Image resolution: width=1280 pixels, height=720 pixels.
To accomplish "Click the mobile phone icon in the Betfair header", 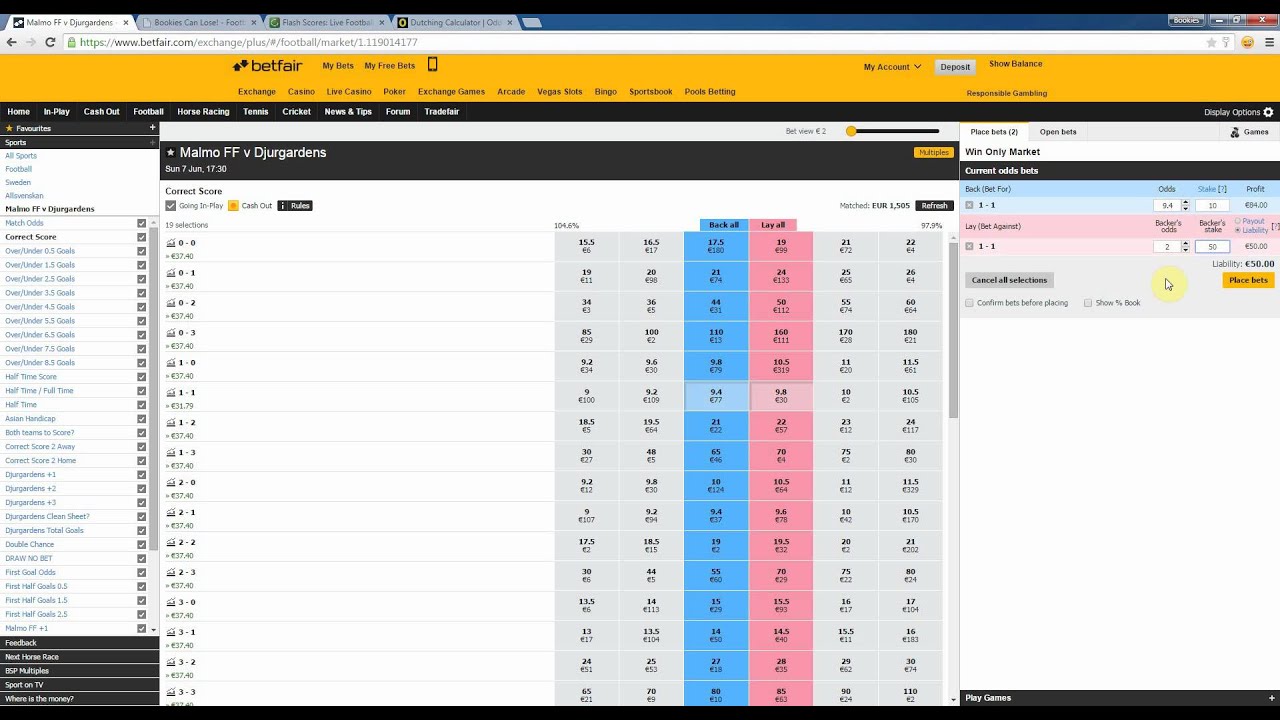I will click(x=432, y=65).
